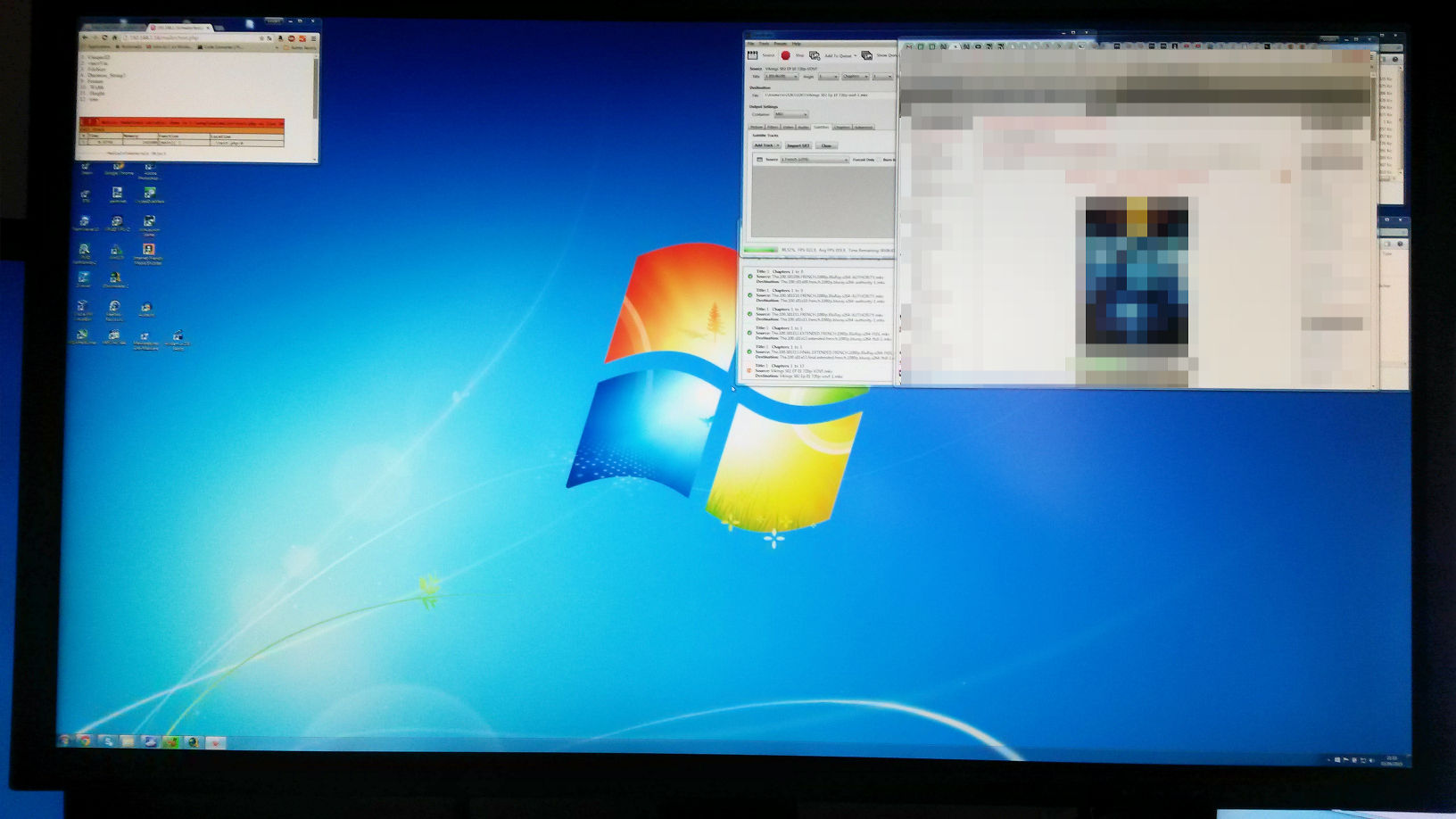Switch to the Audio tab
1456x819 pixels.
point(804,127)
